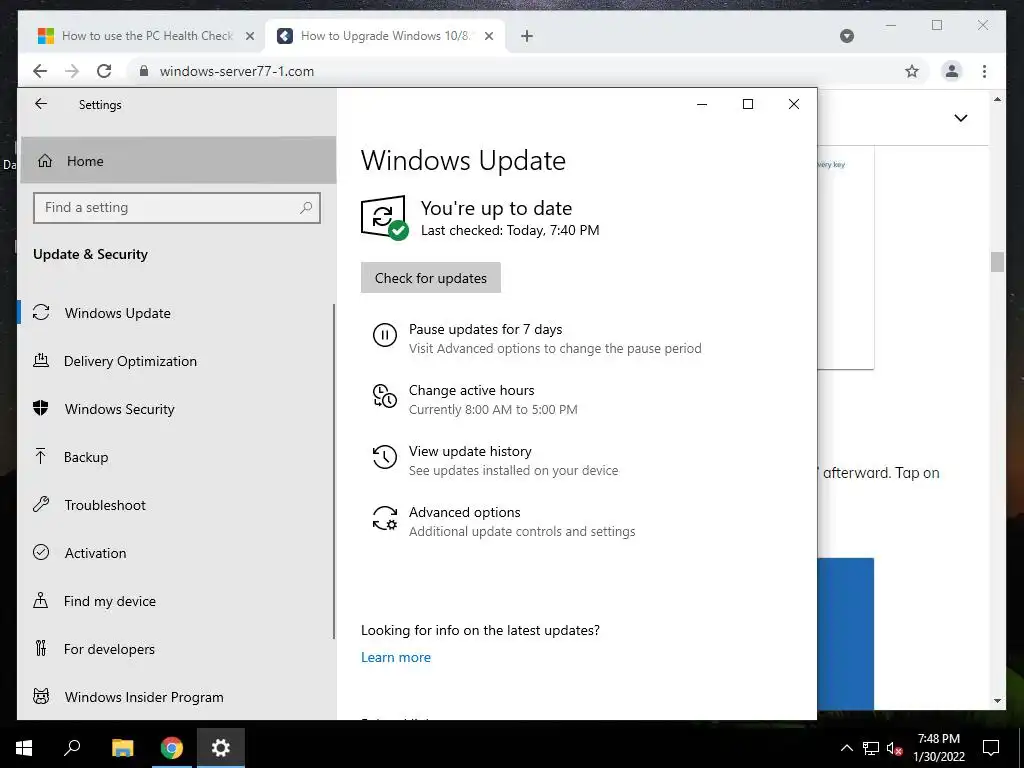
Task: Open taskbar search
Action: [x=72, y=748]
